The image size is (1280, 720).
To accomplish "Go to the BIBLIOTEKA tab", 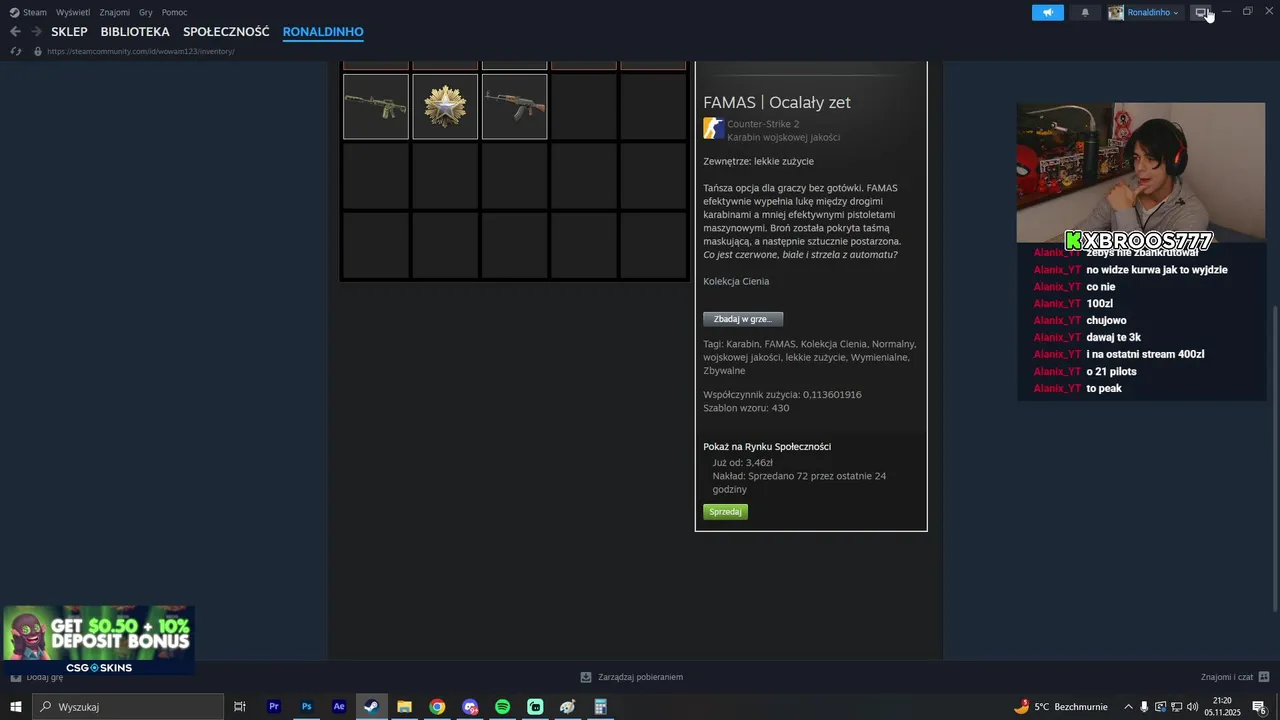I will 135,32.
